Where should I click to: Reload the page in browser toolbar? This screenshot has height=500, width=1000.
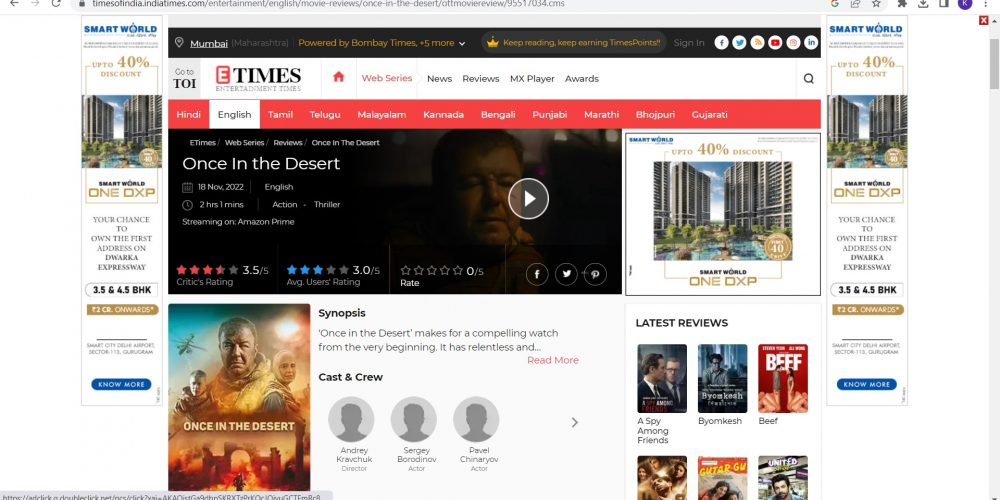pyautogui.click(x=56, y=3)
